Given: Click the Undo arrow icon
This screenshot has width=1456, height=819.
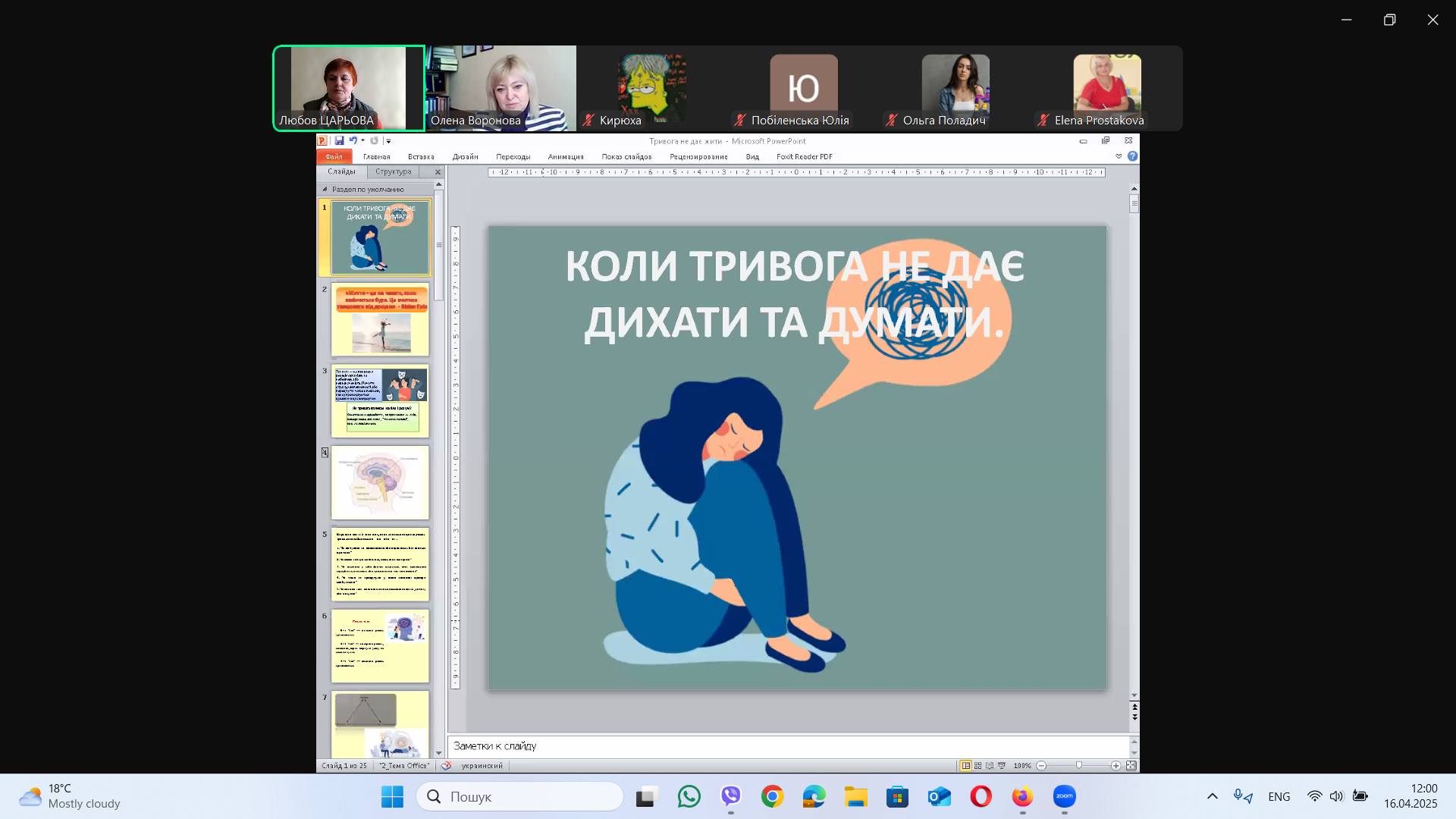Looking at the screenshot, I should (x=353, y=141).
